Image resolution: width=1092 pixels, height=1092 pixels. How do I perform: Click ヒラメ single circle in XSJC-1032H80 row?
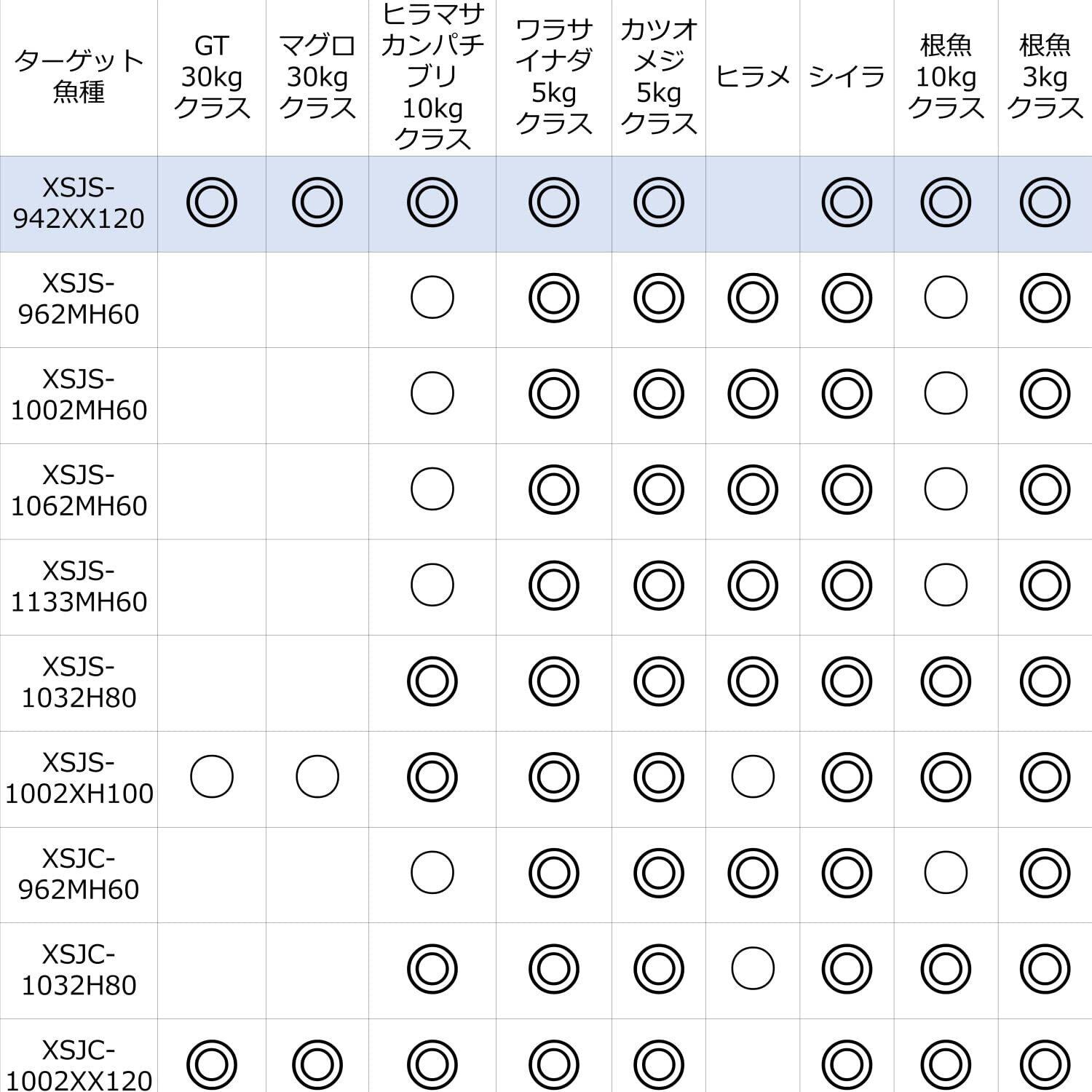coord(753,968)
